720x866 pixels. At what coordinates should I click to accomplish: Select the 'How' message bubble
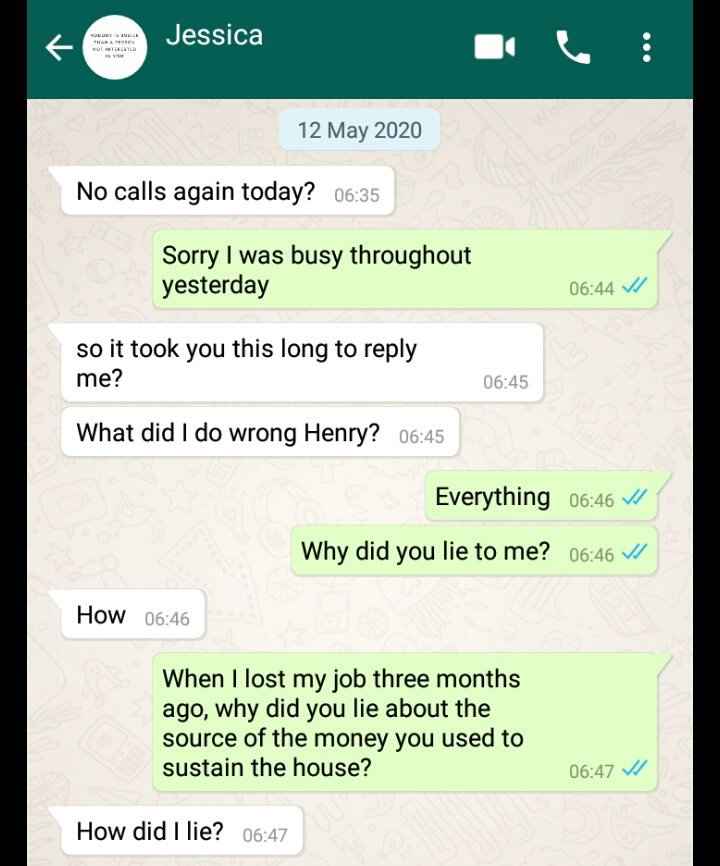click(x=133, y=615)
